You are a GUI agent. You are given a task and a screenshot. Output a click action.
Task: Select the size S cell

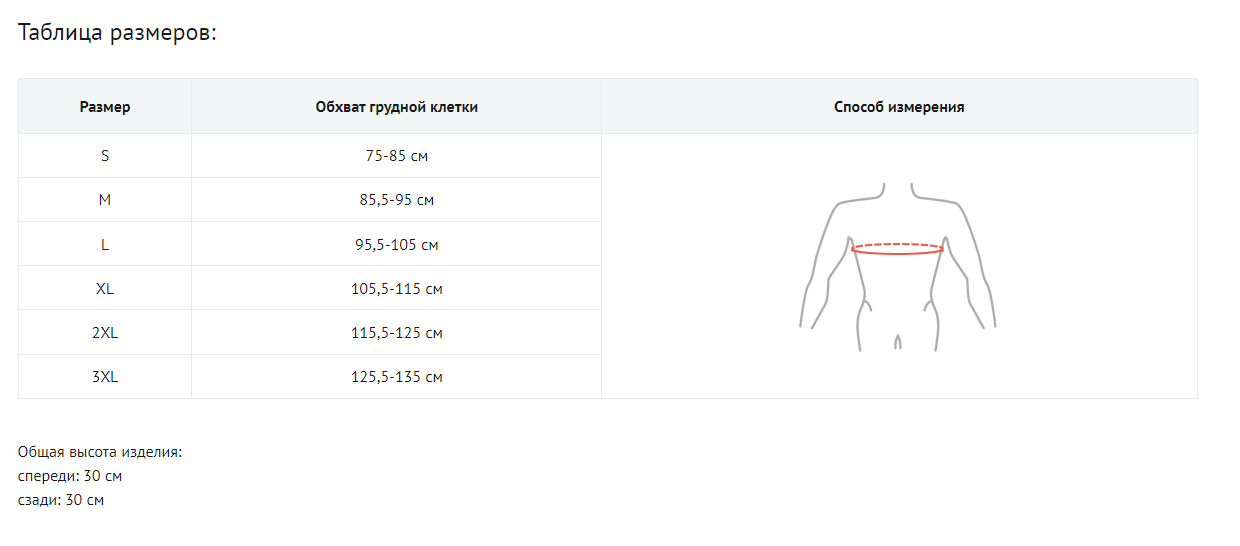click(105, 156)
